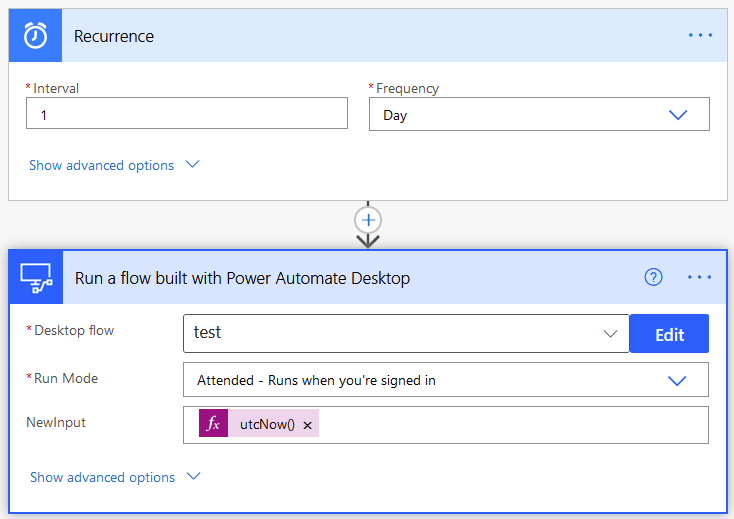Viewport: 734px width, 519px height.
Task: Click the Frequency field label
Action: point(407,88)
